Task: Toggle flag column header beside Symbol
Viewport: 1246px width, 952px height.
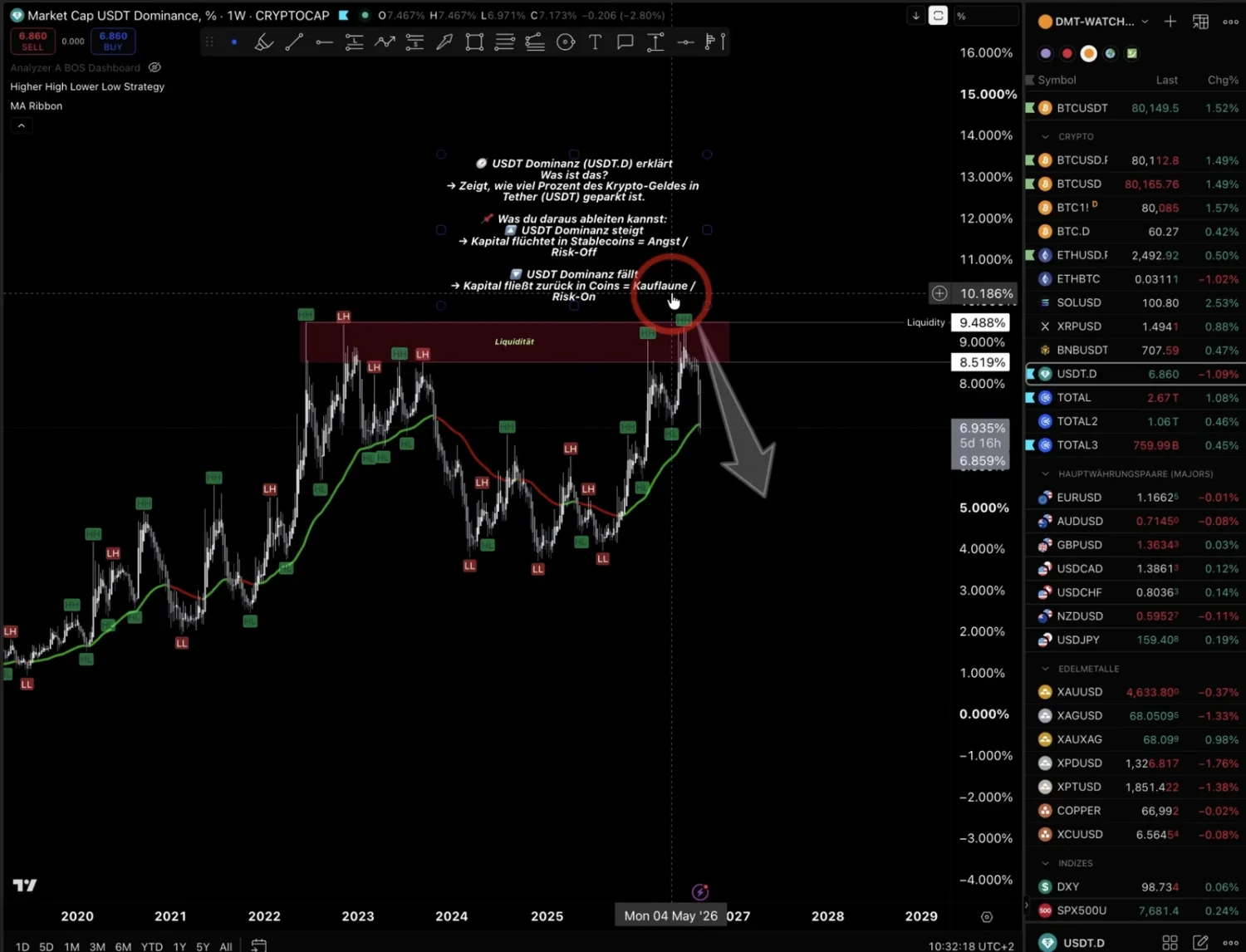Action: coord(1030,80)
